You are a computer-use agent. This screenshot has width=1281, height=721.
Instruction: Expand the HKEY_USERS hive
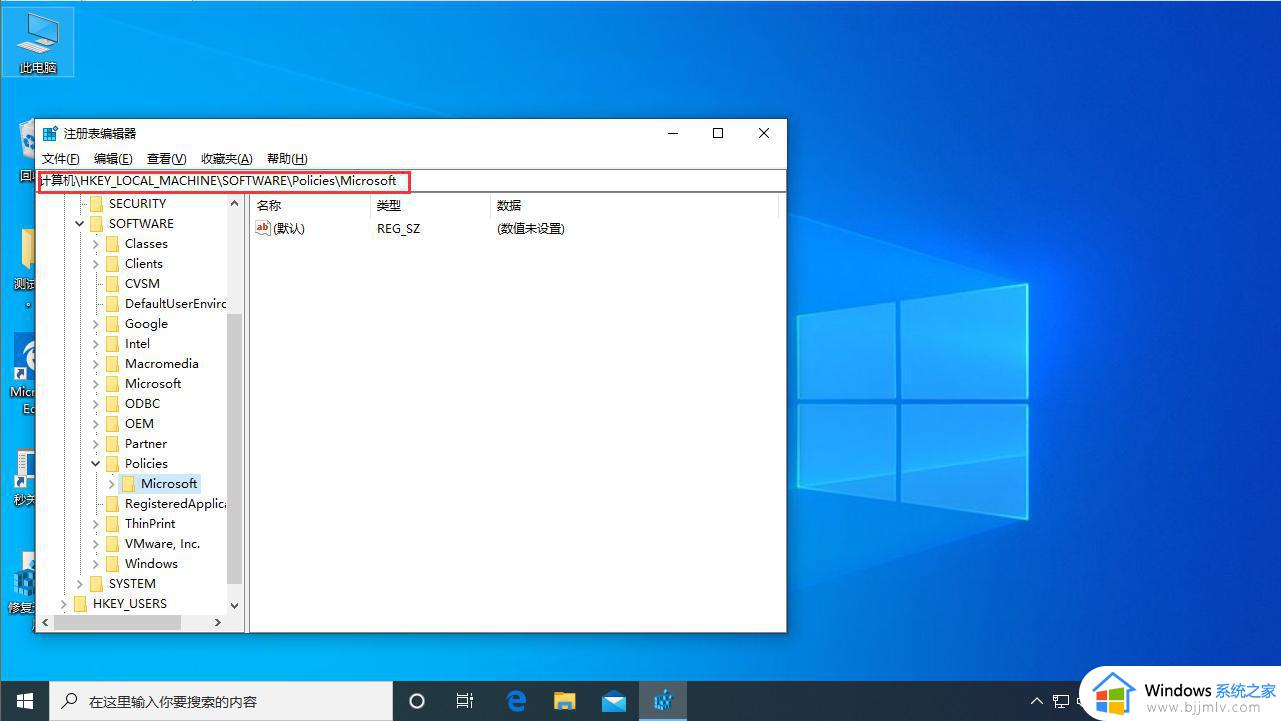tap(64, 604)
